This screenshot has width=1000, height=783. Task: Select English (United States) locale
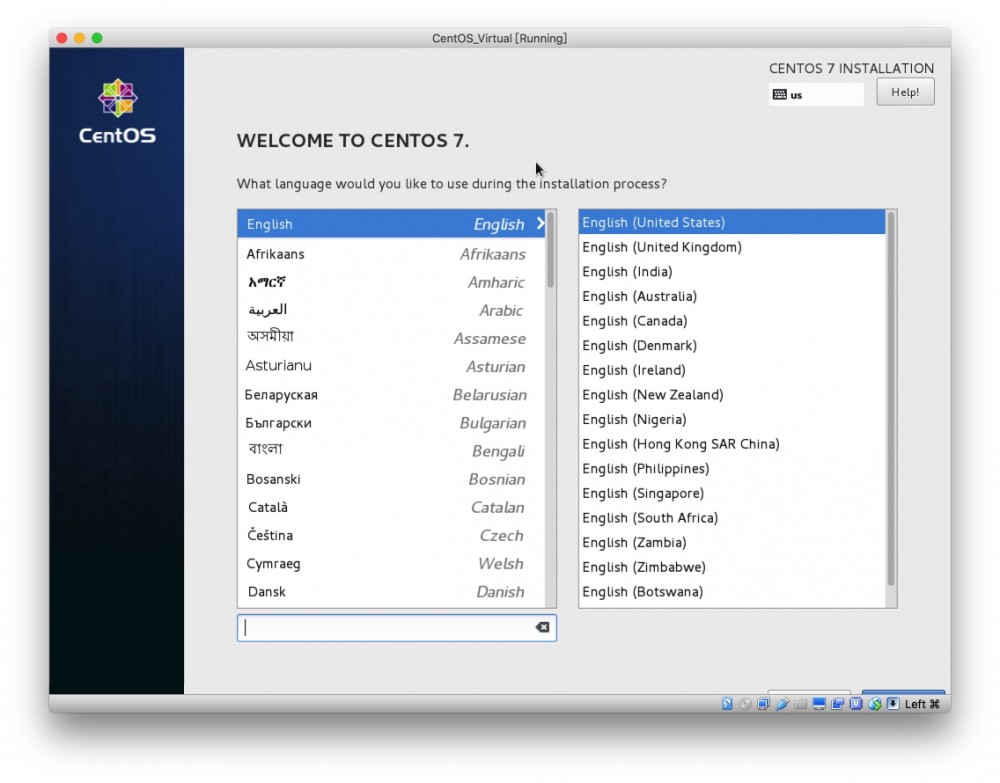732,222
